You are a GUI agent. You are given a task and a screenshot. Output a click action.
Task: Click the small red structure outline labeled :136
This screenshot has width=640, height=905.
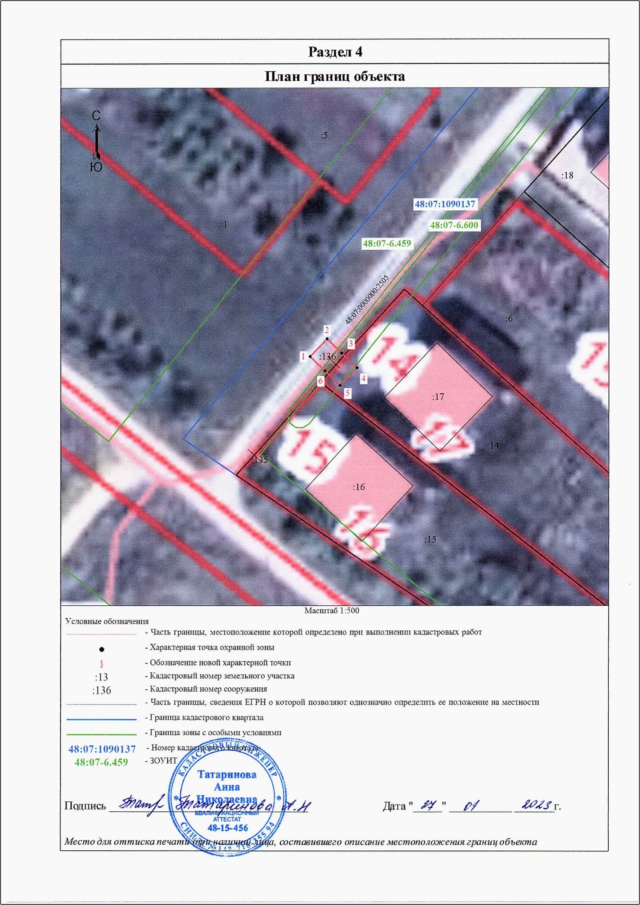pos(325,356)
